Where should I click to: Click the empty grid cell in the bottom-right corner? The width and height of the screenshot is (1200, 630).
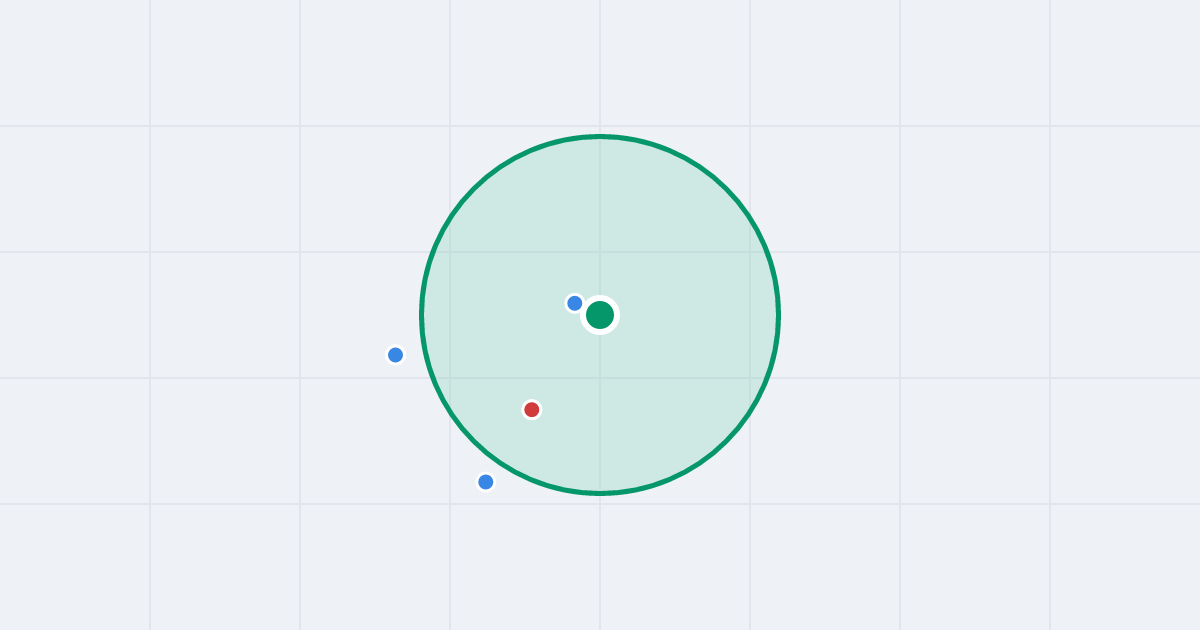pyautogui.click(x=1125, y=567)
